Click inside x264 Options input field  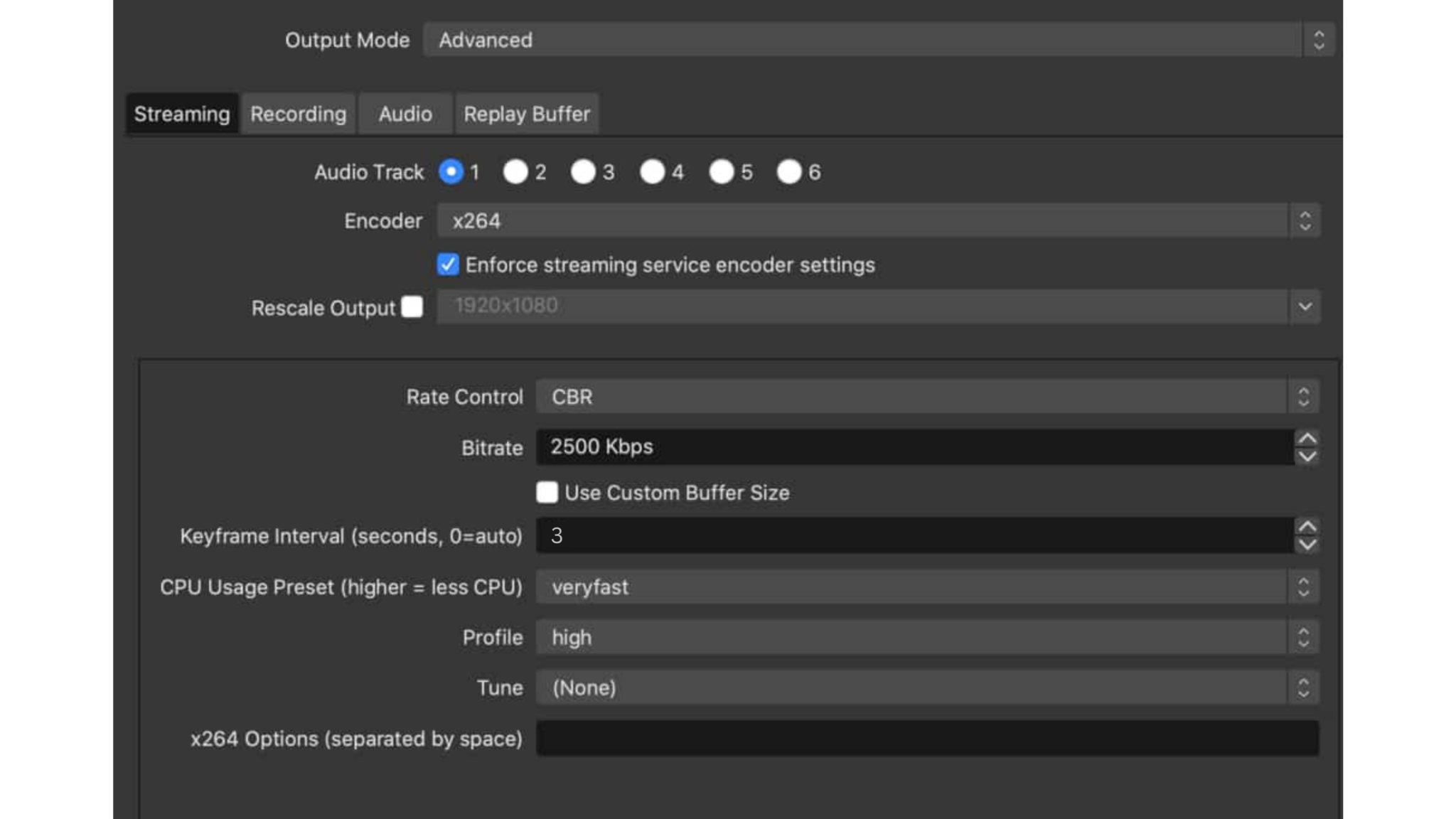[x=928, y=738]
